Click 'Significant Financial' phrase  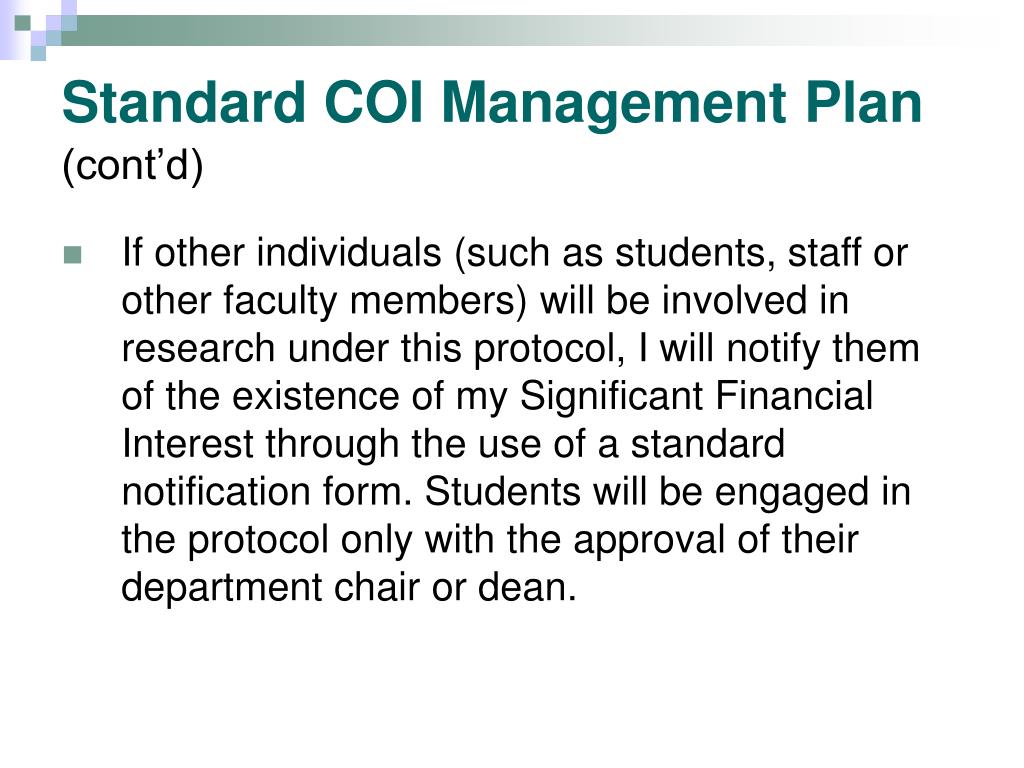(696, 396)
